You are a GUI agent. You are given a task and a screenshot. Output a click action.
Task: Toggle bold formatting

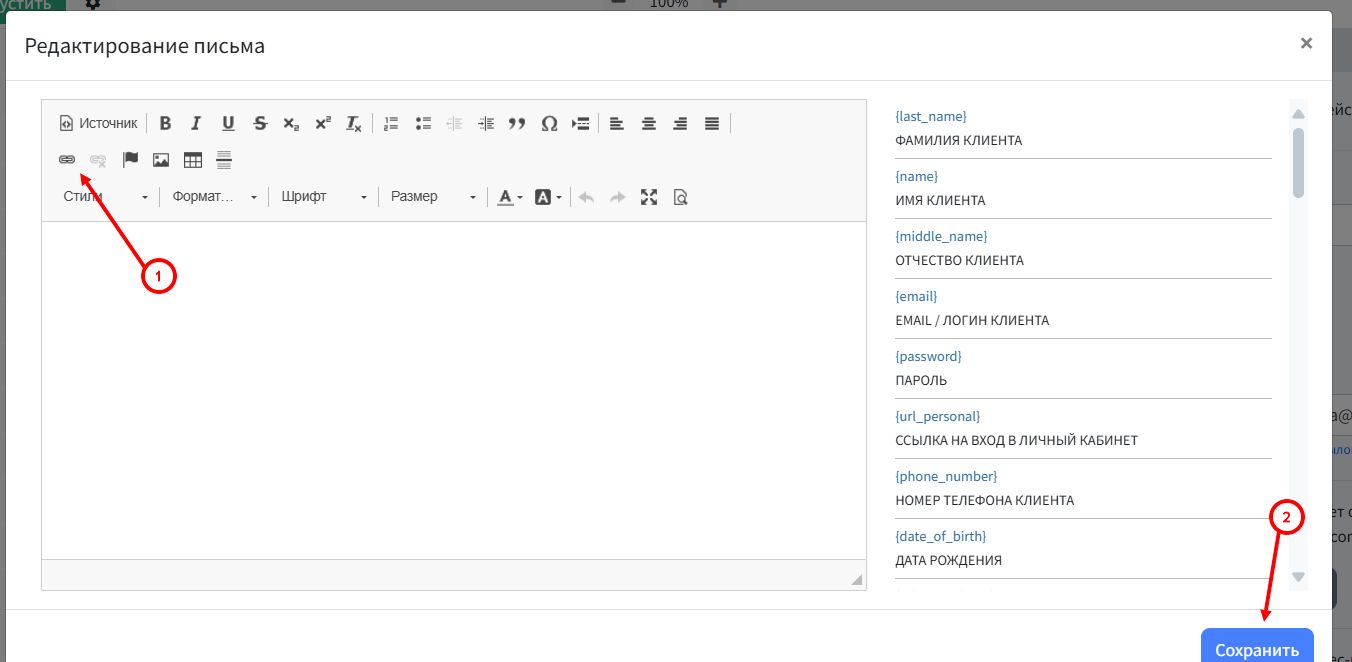coord(165,123)
